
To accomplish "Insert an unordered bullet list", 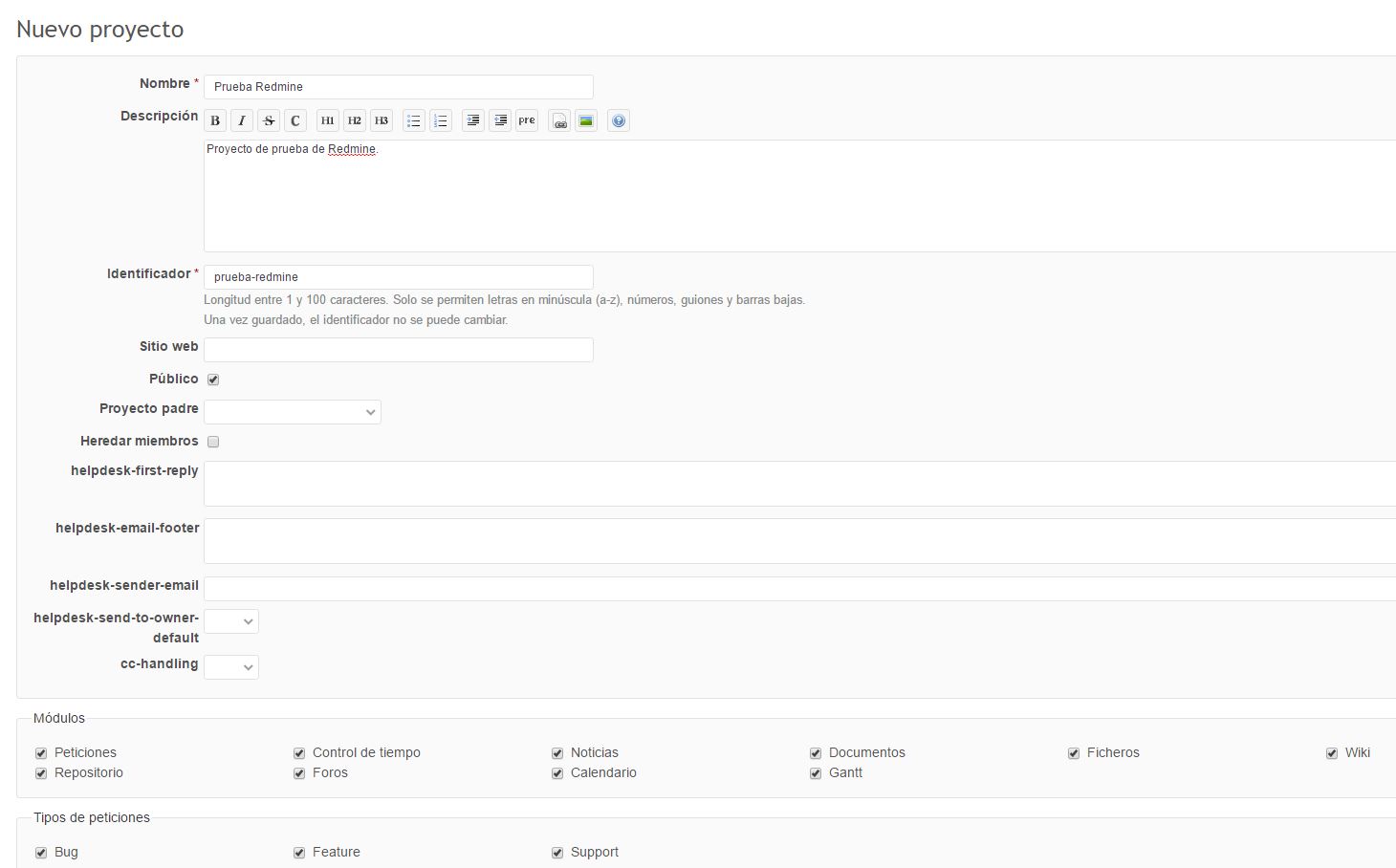I will [414, 120].
